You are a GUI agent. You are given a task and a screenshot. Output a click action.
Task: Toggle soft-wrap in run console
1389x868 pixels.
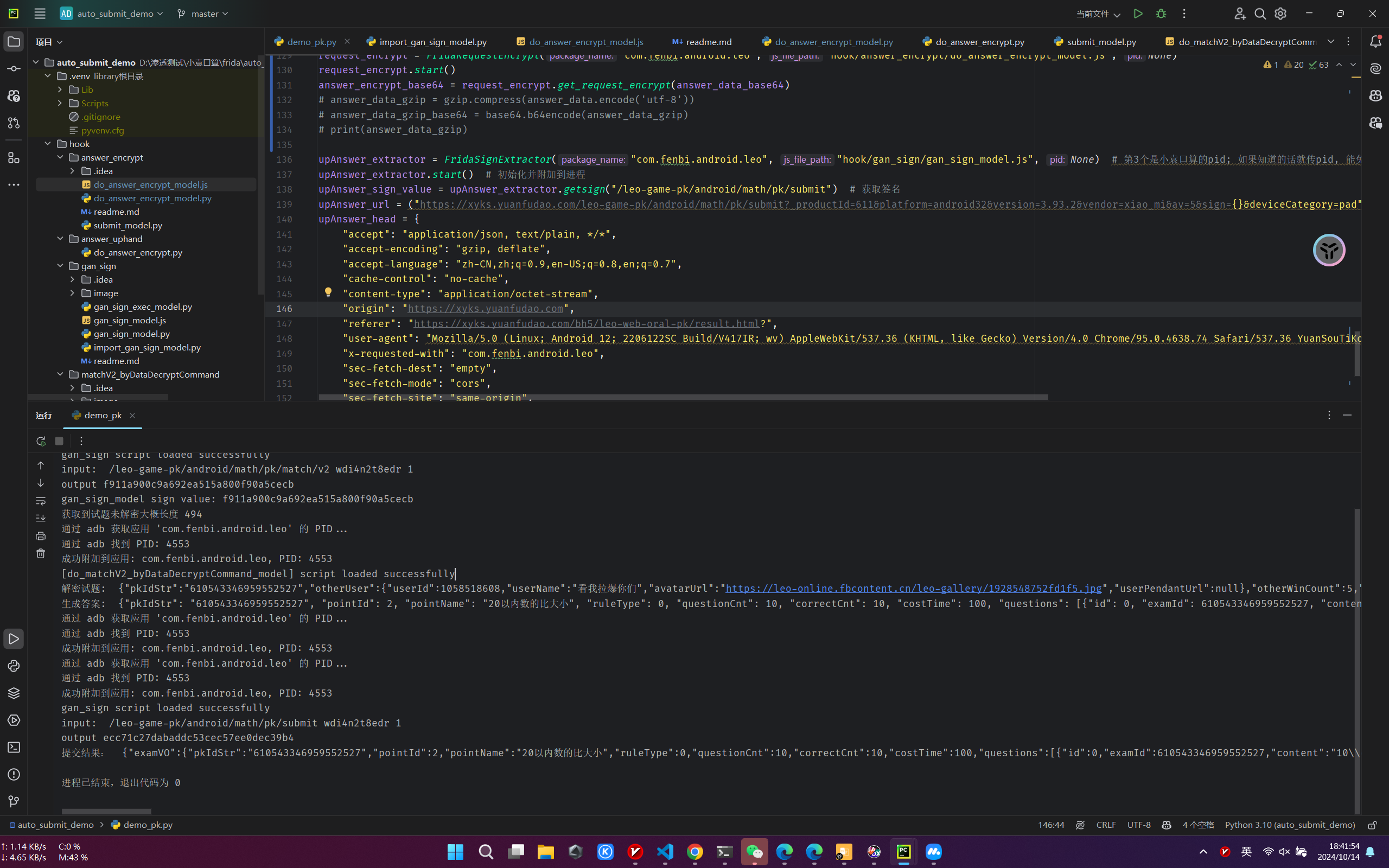point(41,501)
